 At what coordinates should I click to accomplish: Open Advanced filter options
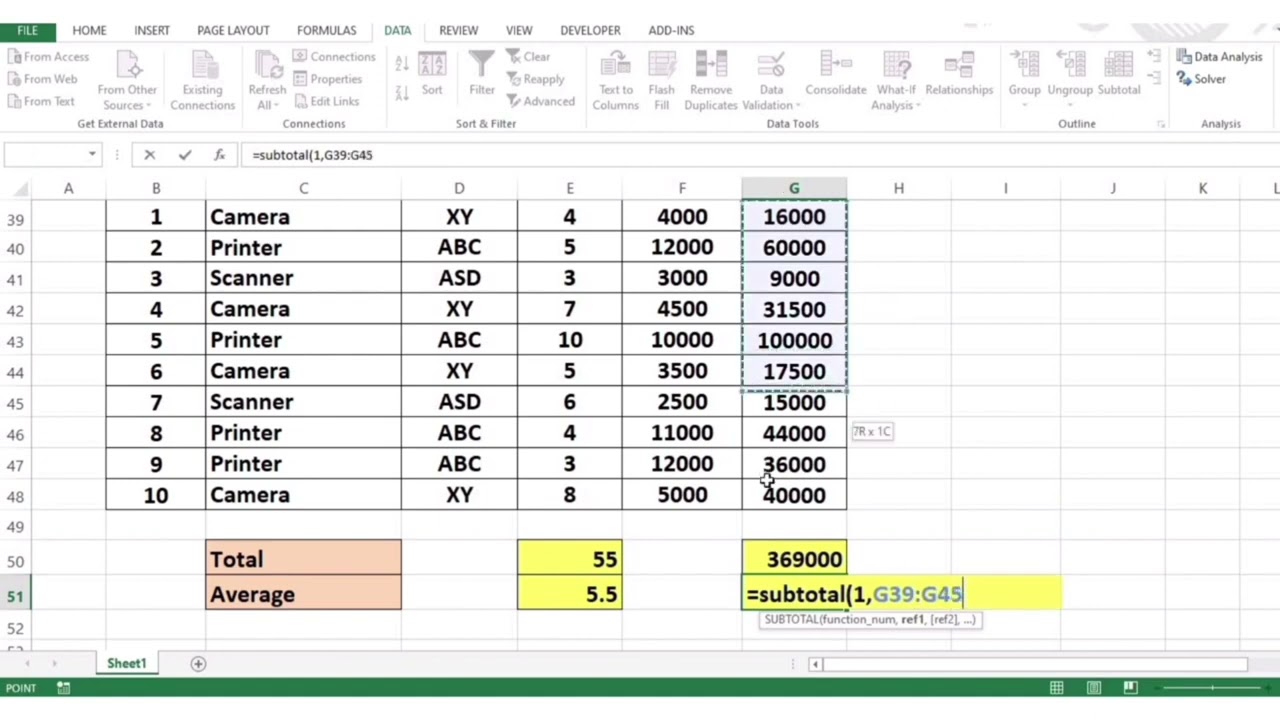540,101
